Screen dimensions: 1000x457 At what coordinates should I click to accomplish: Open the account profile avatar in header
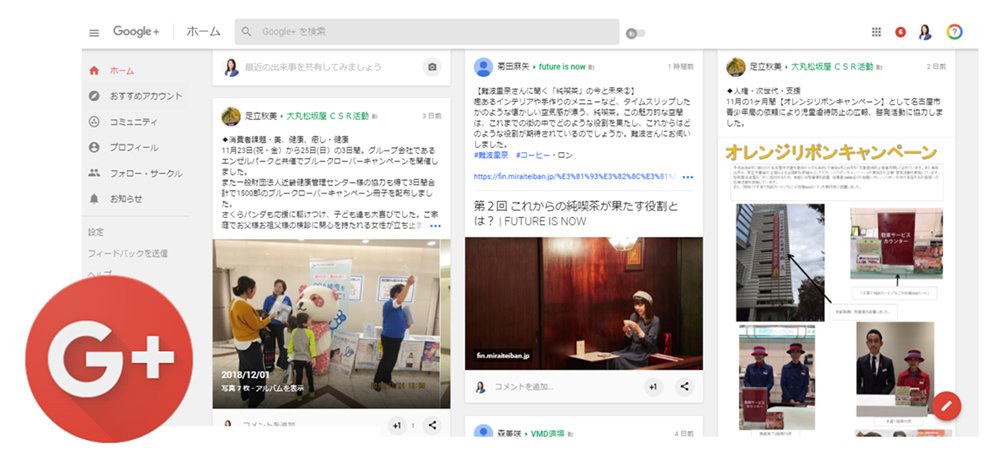coord(925,32)
